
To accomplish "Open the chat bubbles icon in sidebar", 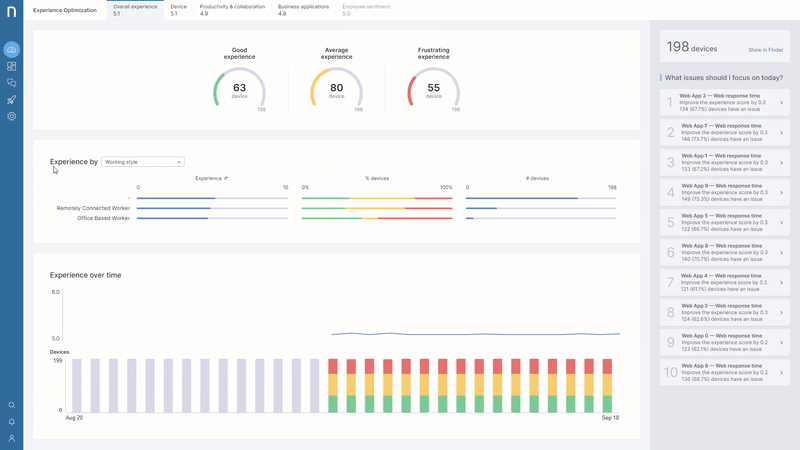I will pyautogui.click(x=12, y=83).
